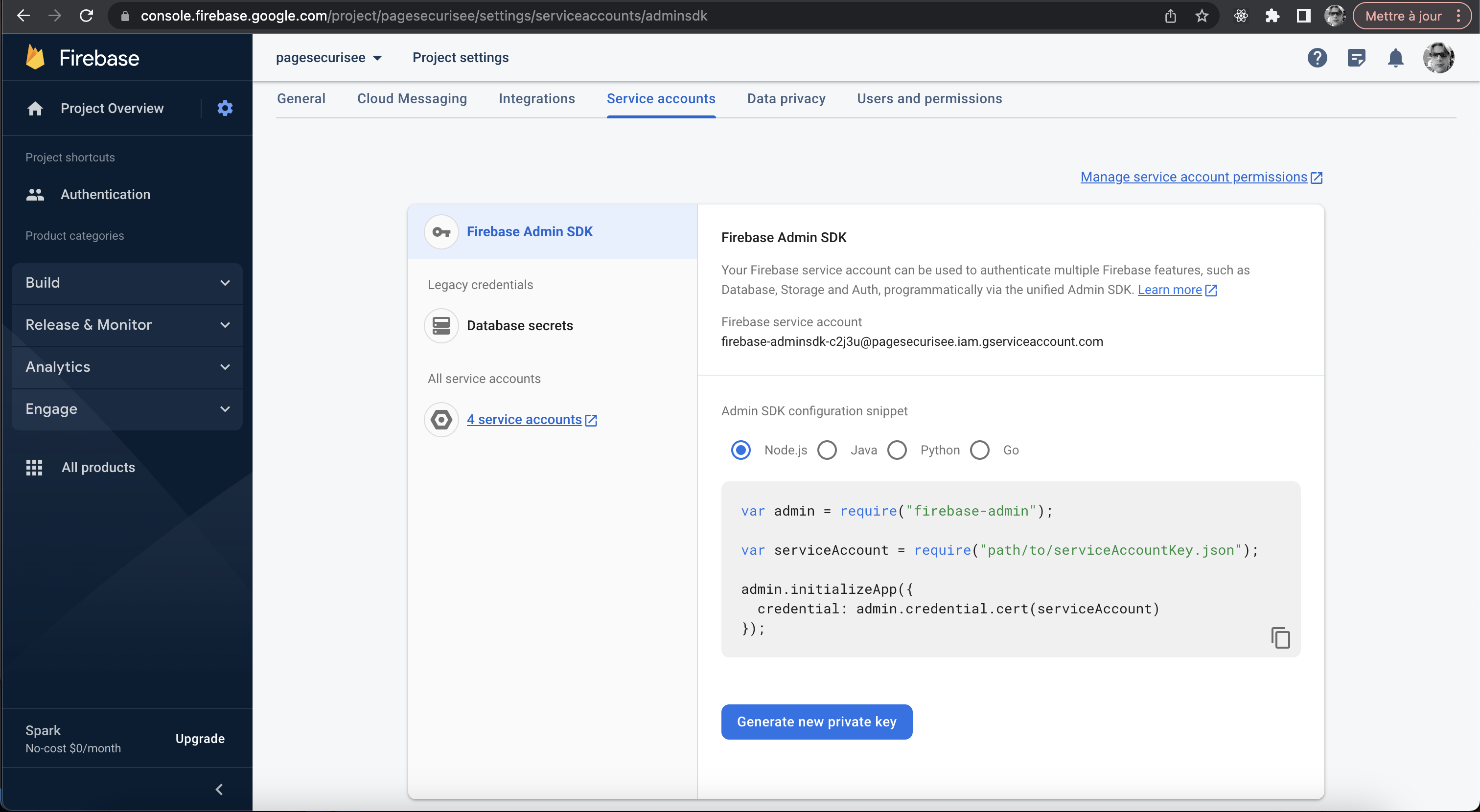
Task: Collapse the sidebar with the chevron
Action: point(219,789)
